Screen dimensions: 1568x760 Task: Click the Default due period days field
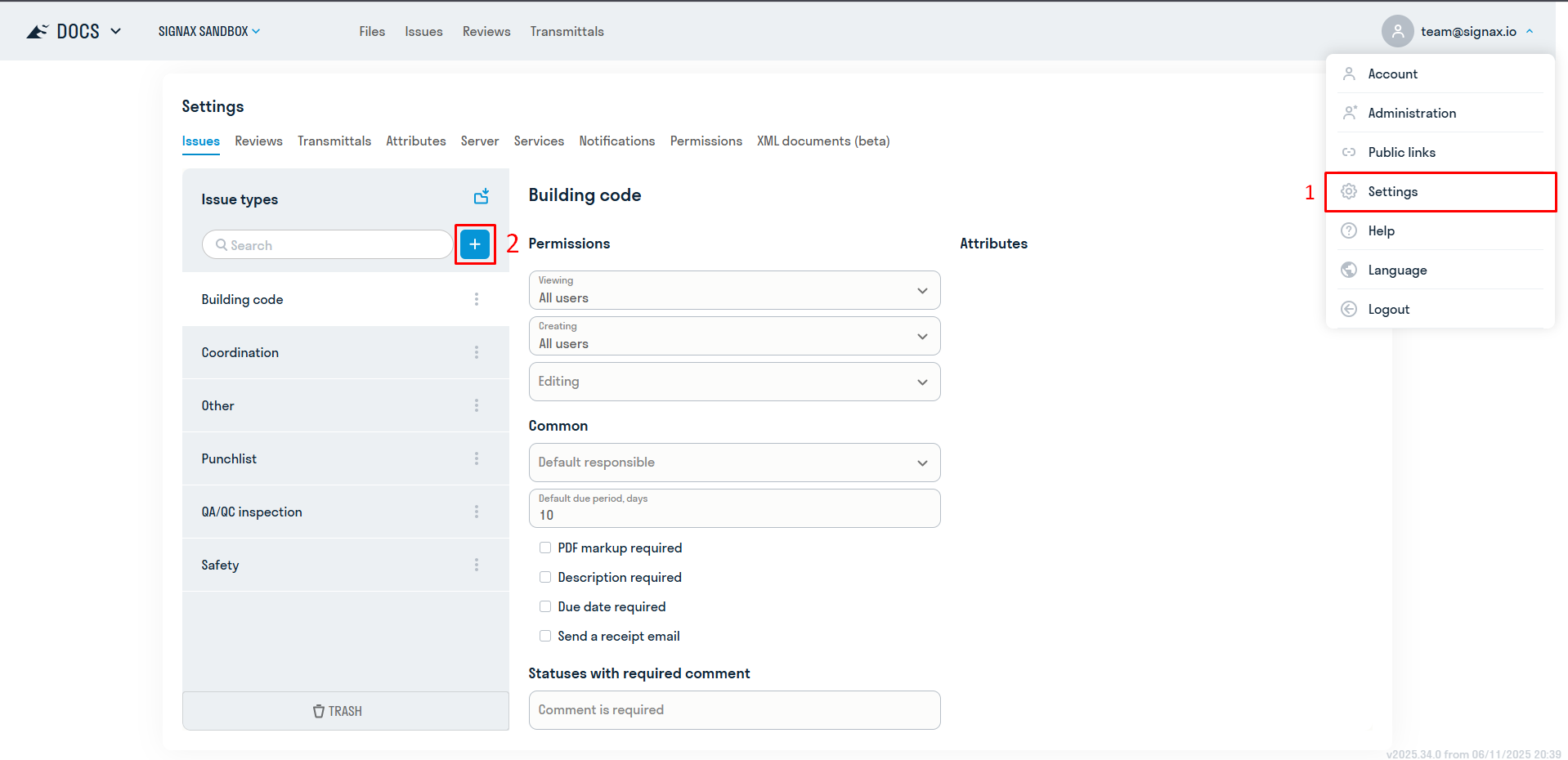(734, 508)
